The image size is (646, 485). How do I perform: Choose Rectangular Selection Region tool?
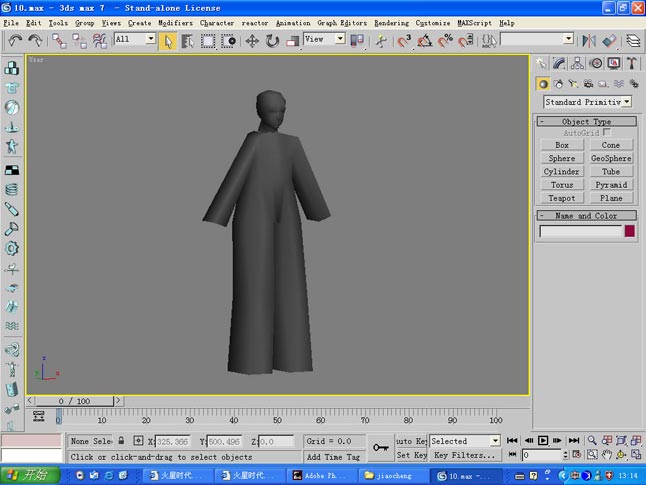(208, 41)
